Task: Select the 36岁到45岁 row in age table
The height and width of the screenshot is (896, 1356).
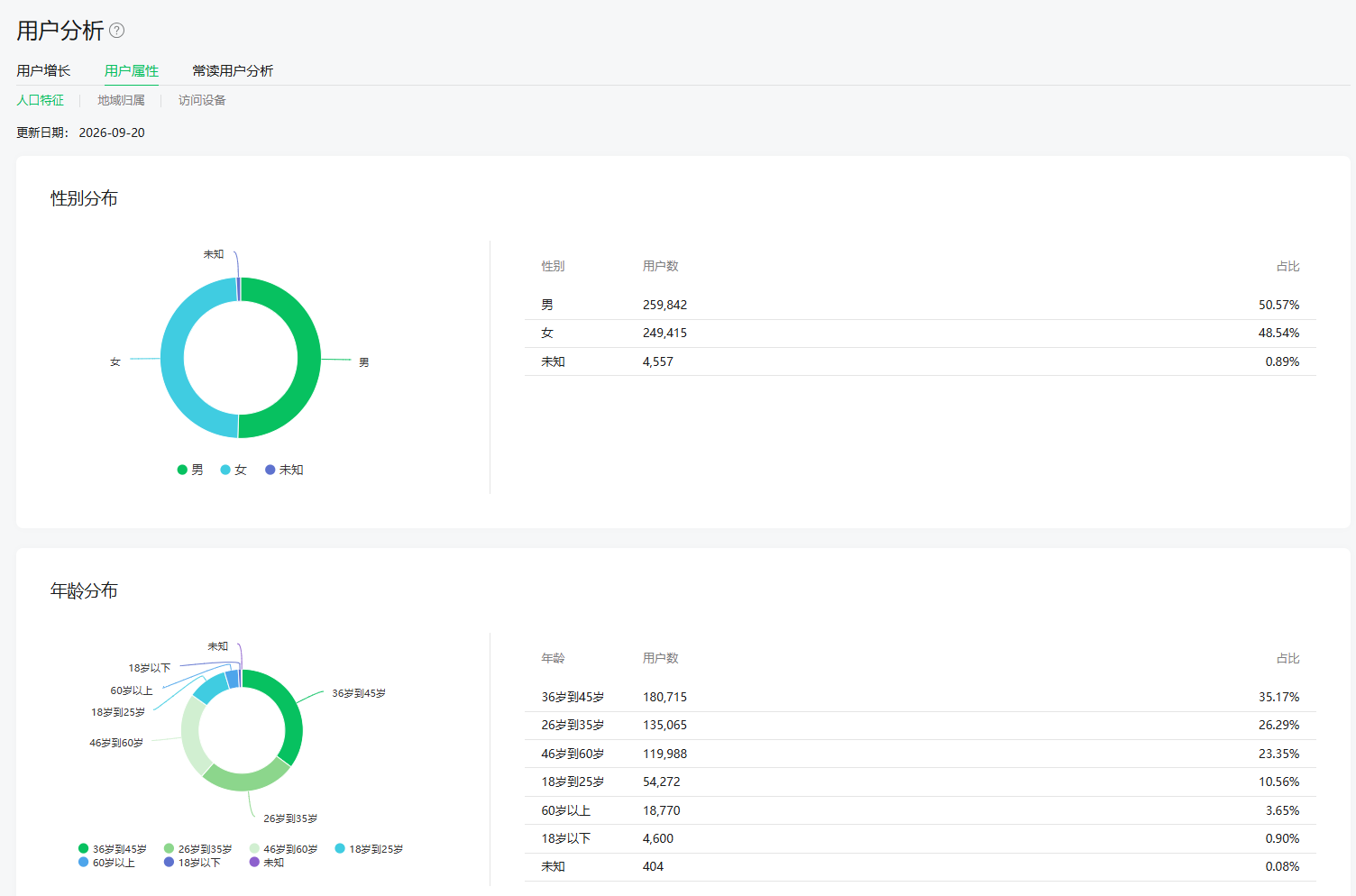Action: (920, 697)
